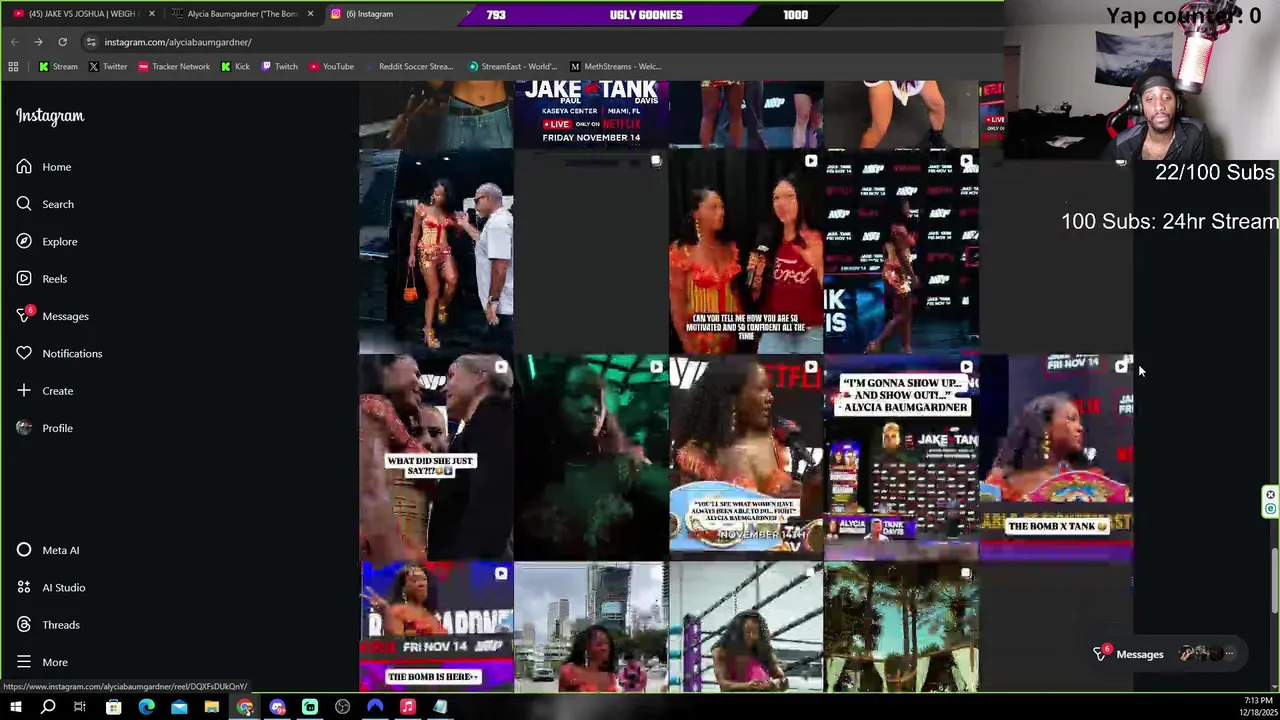Open the Reddit Soccer Streams bookmark
Image resolution: width=1280 pixels, height=720 pixels.
410,67
